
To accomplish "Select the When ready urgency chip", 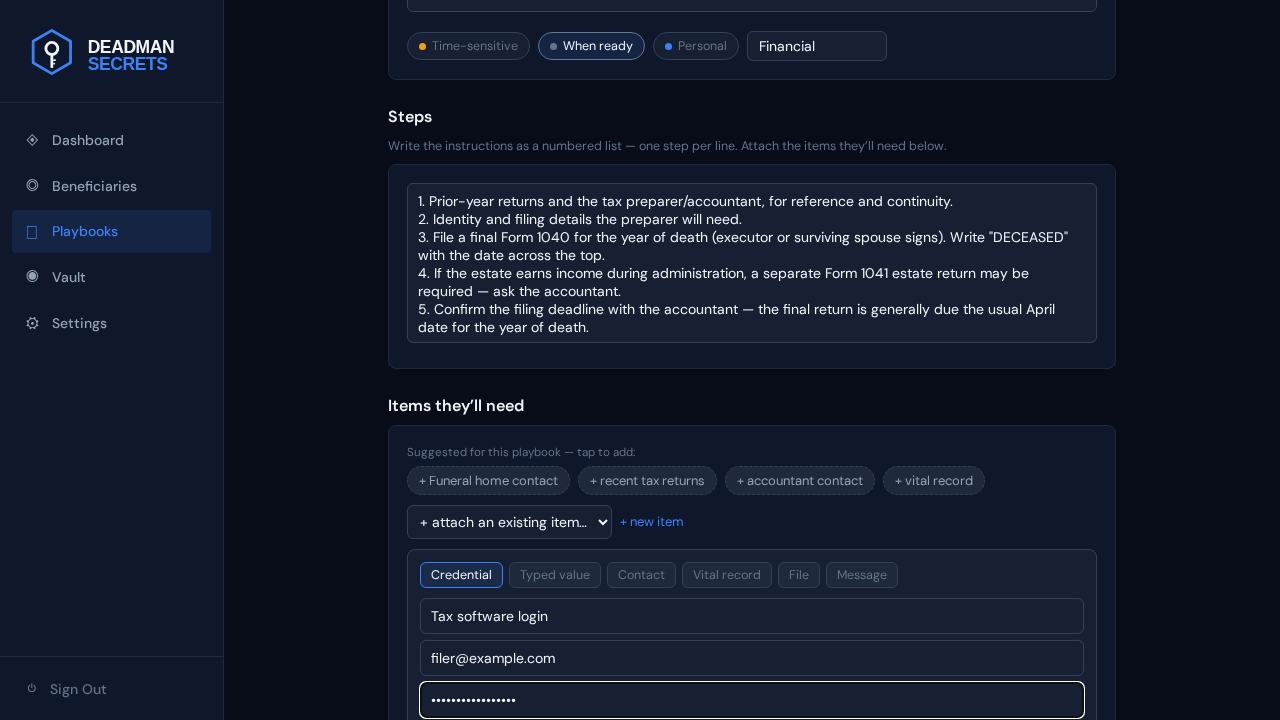I will [591, 46].
